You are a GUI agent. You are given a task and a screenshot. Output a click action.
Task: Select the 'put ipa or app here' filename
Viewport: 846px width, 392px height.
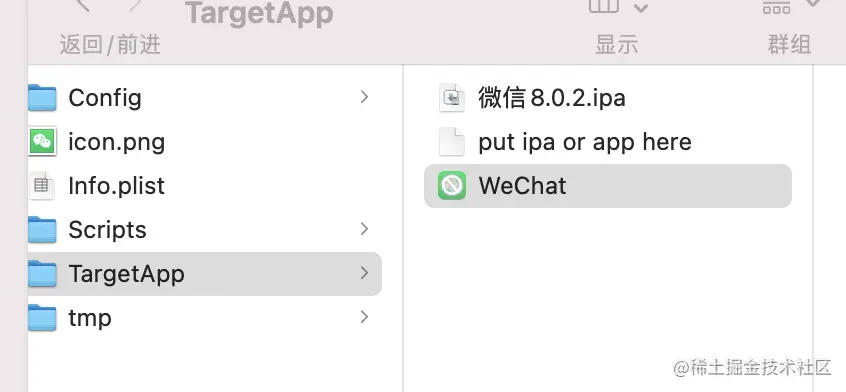click(585, 142)
